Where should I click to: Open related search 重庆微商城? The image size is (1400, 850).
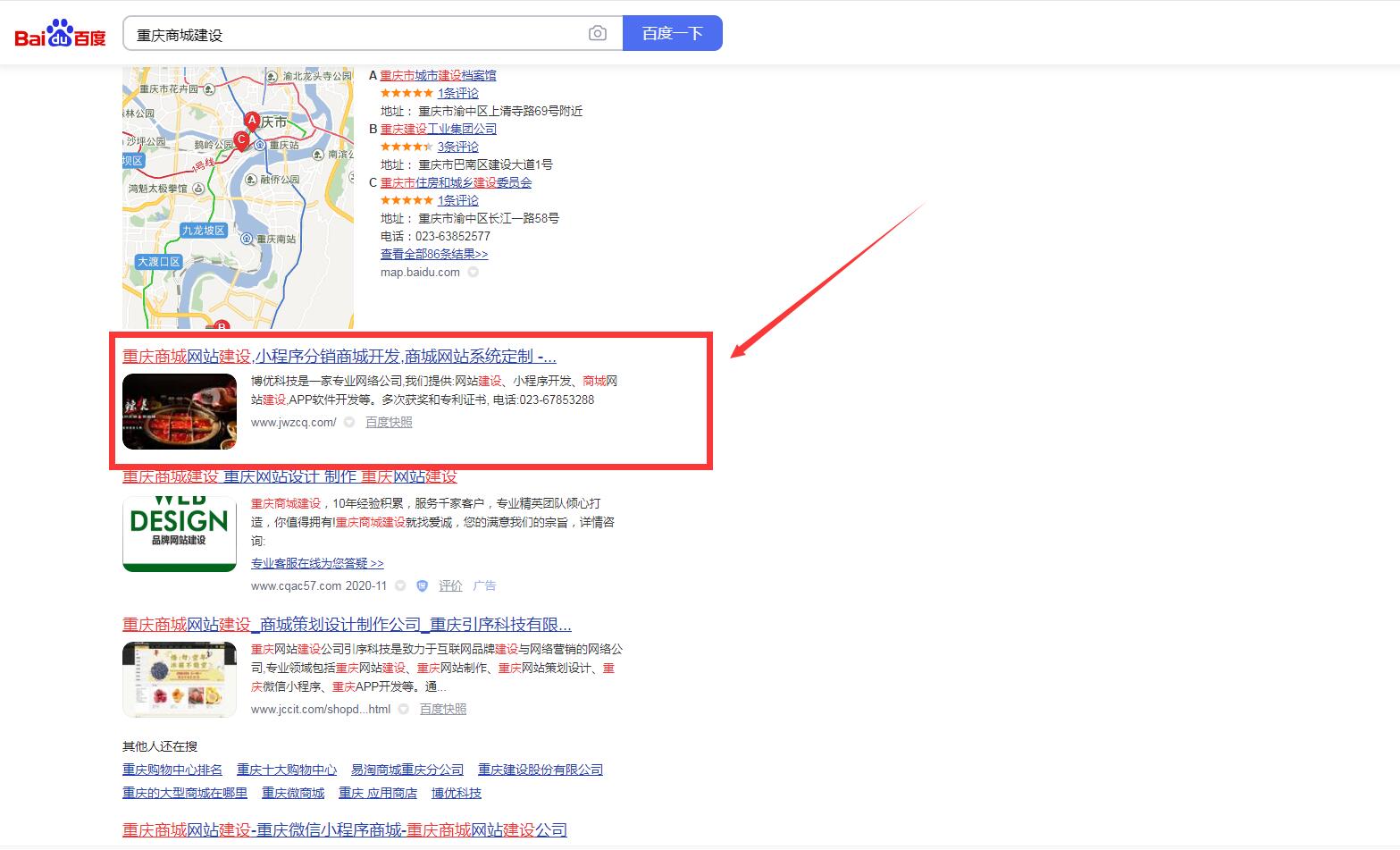coord(293,794)
